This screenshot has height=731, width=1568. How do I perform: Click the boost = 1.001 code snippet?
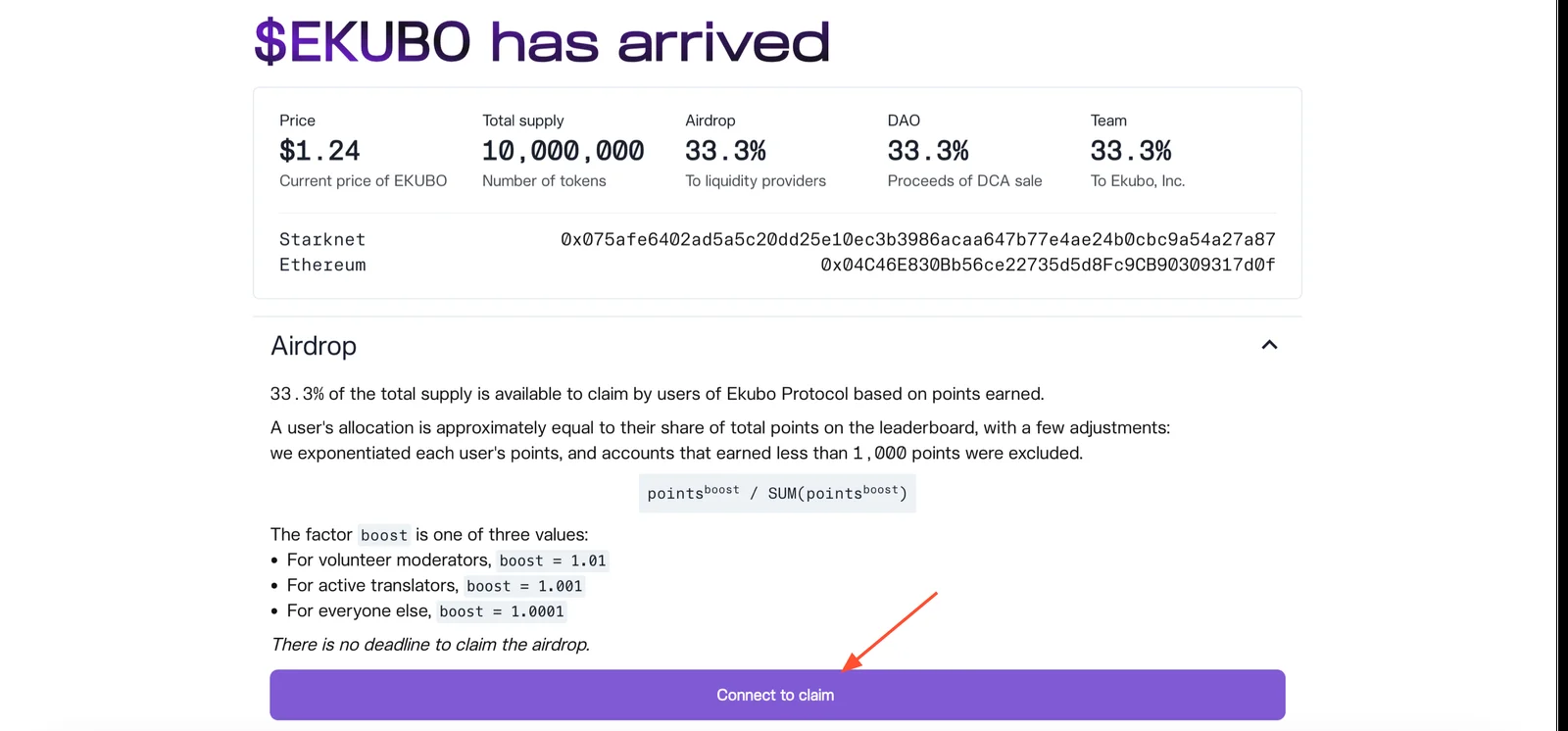(x=524, y=586)
